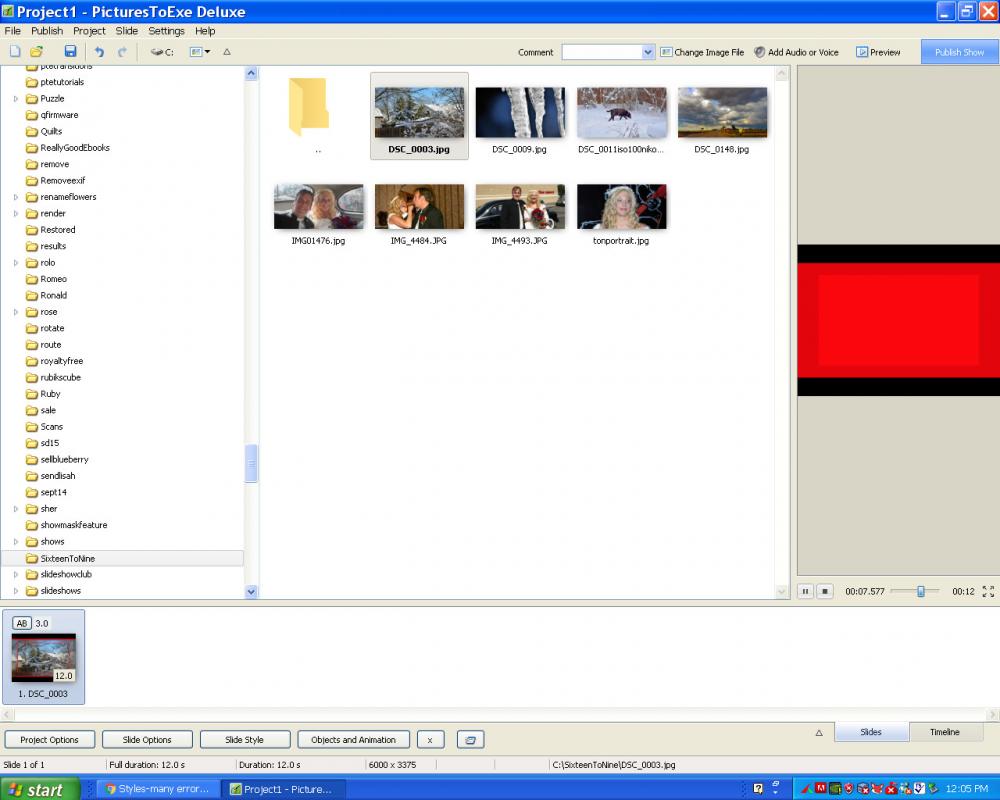1000x800 pixels.
Task: Save the project with the floppy disk icon
Action: click(x=70, y=52)
